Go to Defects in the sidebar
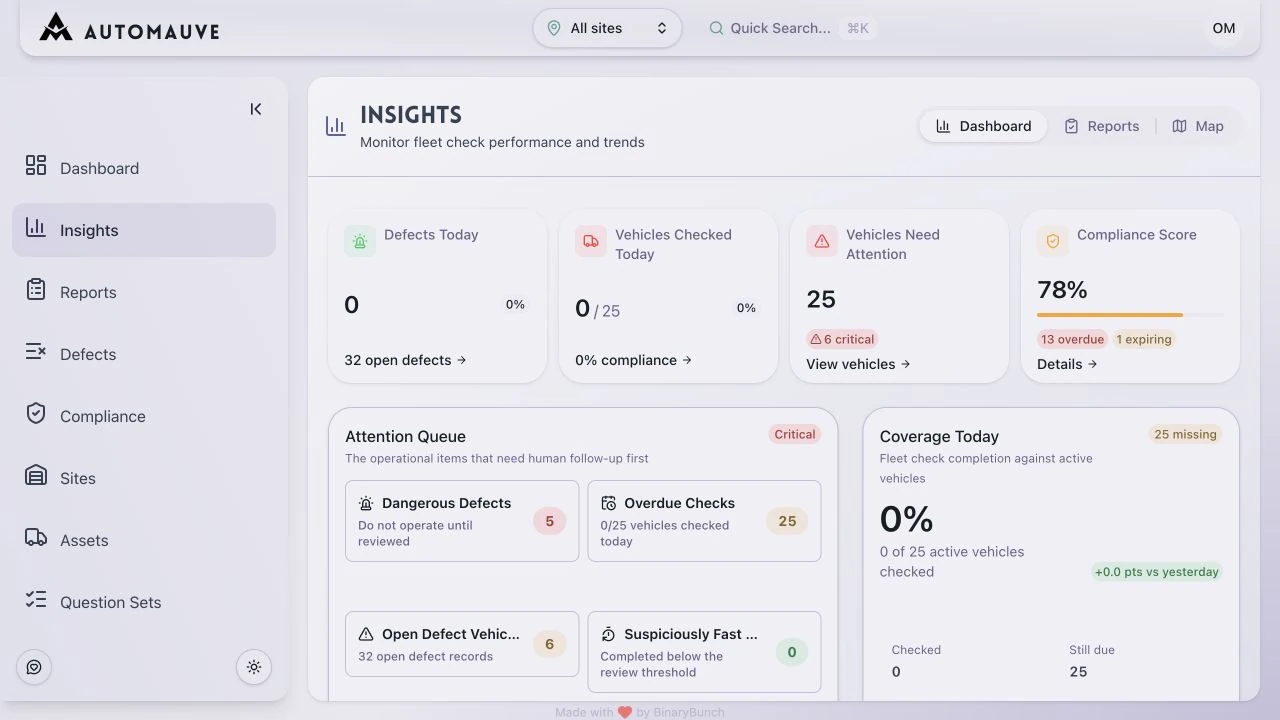Viewport: 1280px width, 720px height. coord(144,354)
